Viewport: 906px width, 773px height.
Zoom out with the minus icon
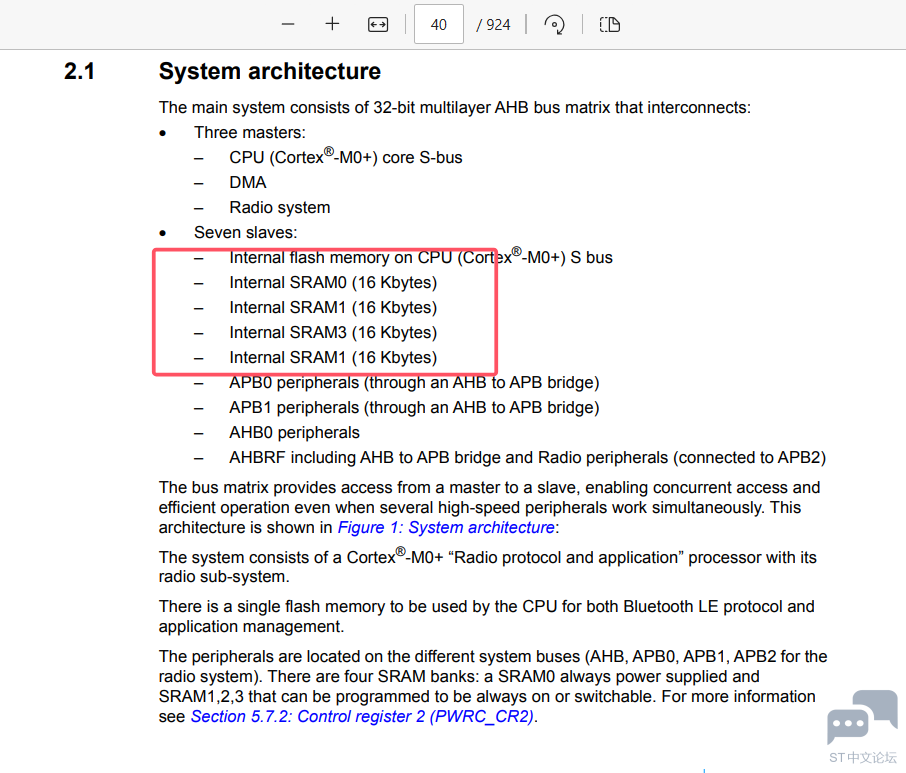click(288, 24)
